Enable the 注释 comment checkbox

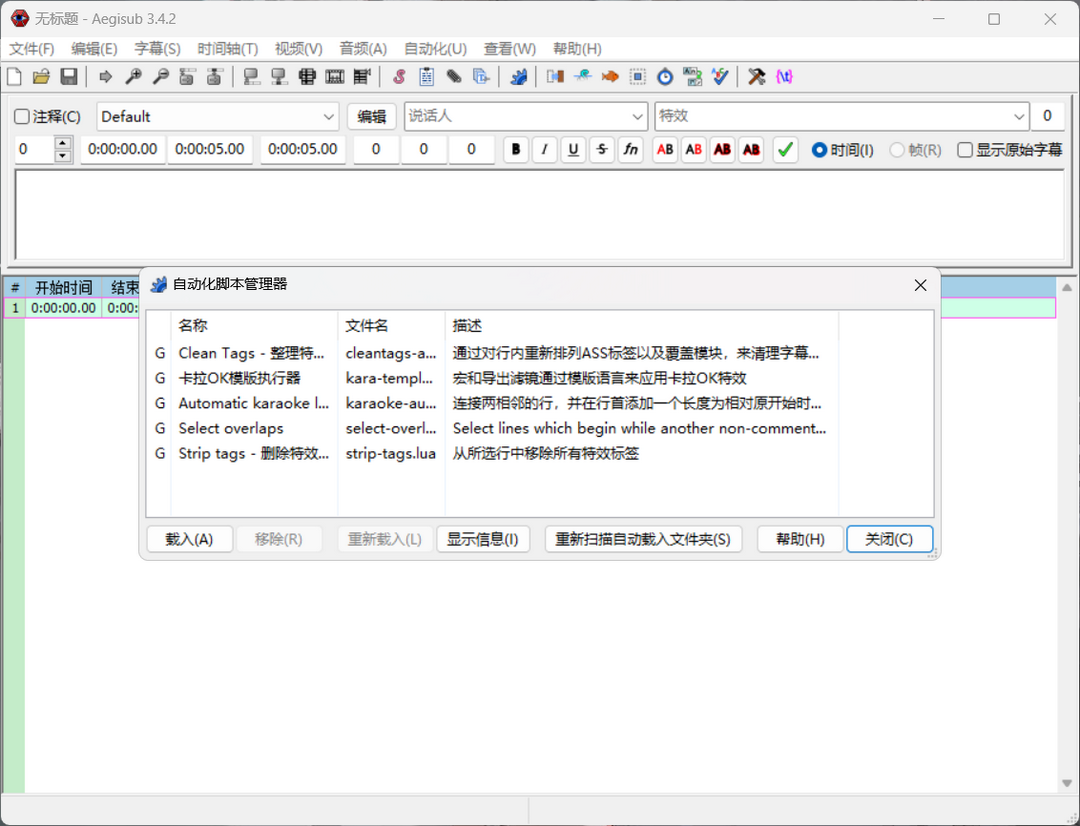tap(23, 117)
